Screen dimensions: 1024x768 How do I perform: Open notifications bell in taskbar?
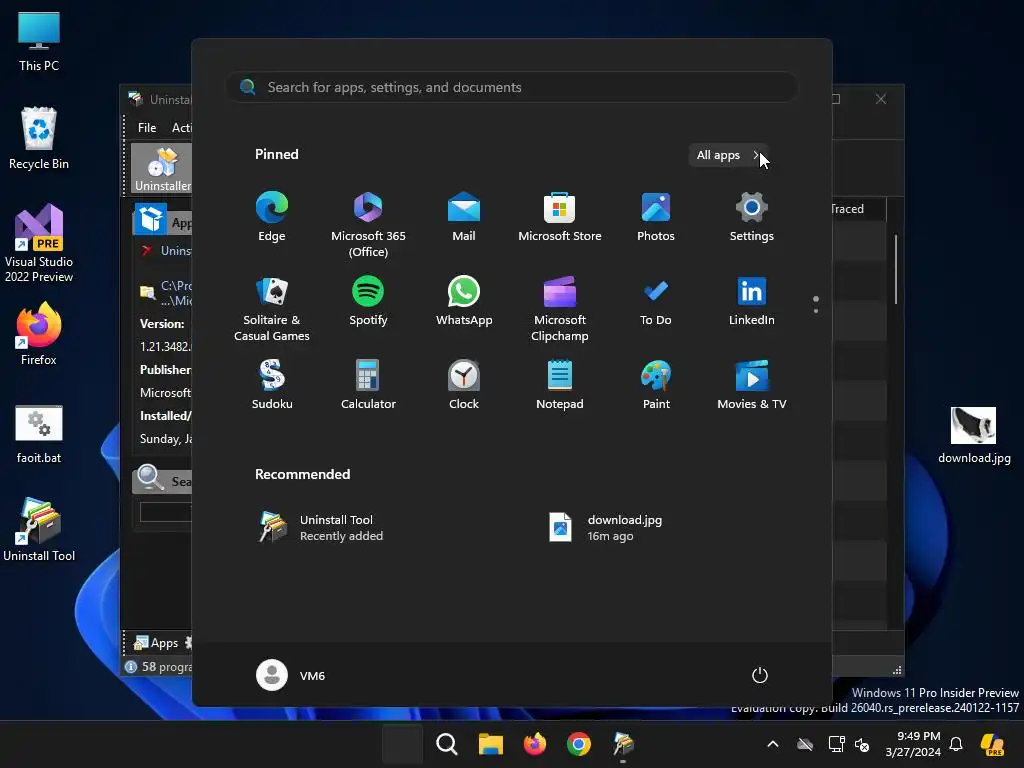point(956,744)
